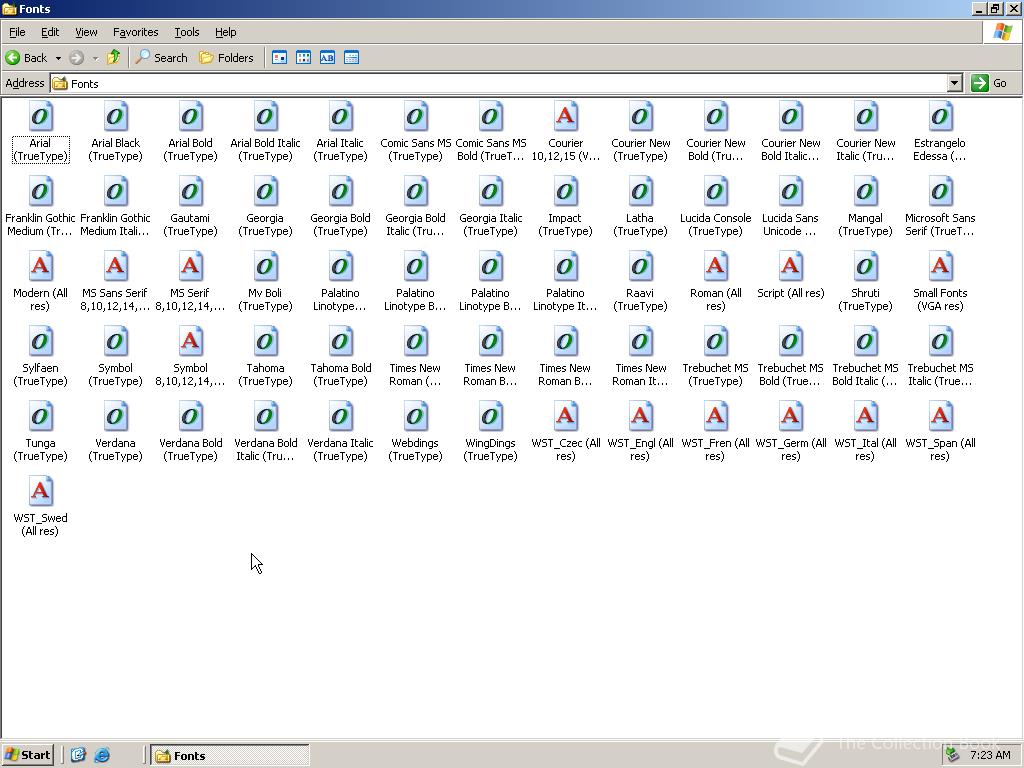The height and width of the screenshot is (768, 1024).
Task: Switch to List view icon
Action: [x=304, y=57]
